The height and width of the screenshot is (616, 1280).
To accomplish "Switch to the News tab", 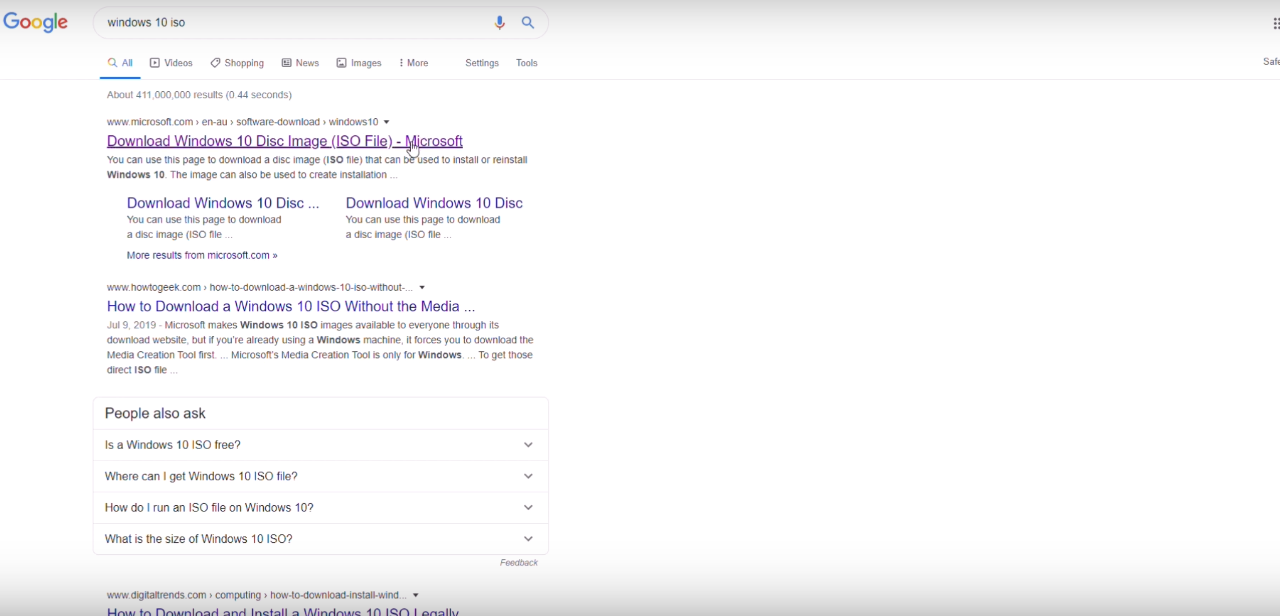I will [x=300, y=63].
